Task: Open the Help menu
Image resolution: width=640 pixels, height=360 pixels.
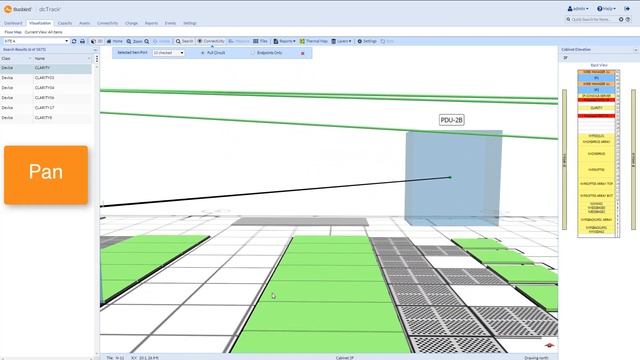Action: [606, 9]
